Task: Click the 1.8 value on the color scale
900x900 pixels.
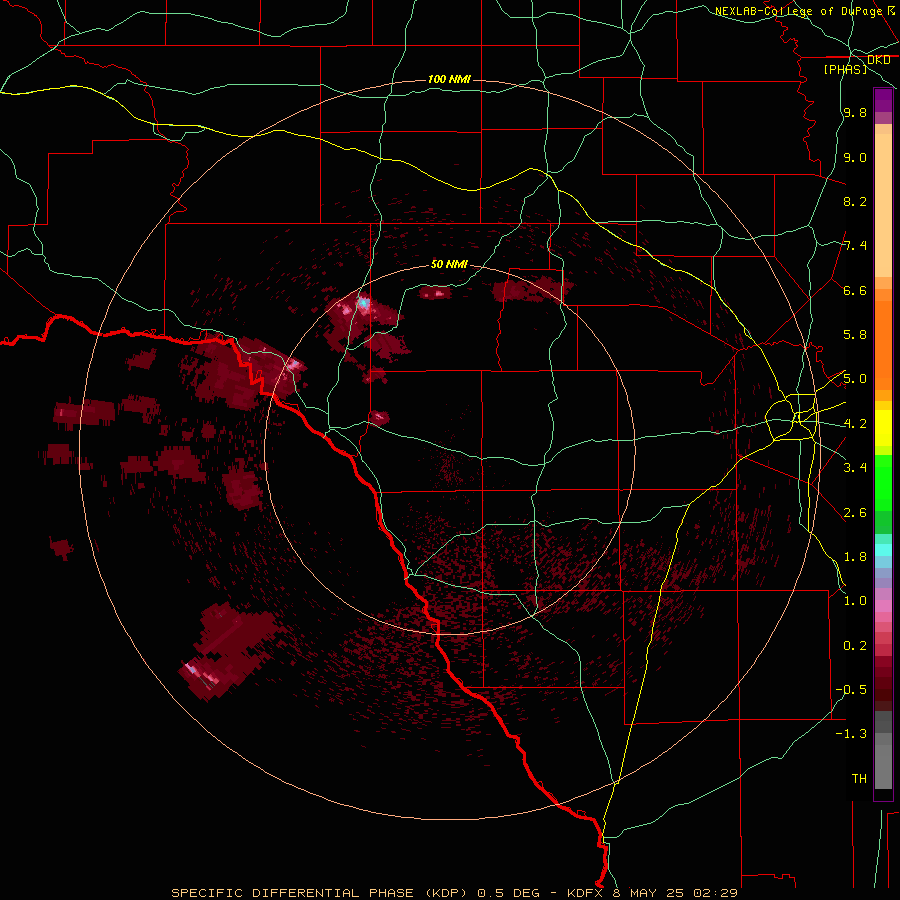Action: click(855, 557)
